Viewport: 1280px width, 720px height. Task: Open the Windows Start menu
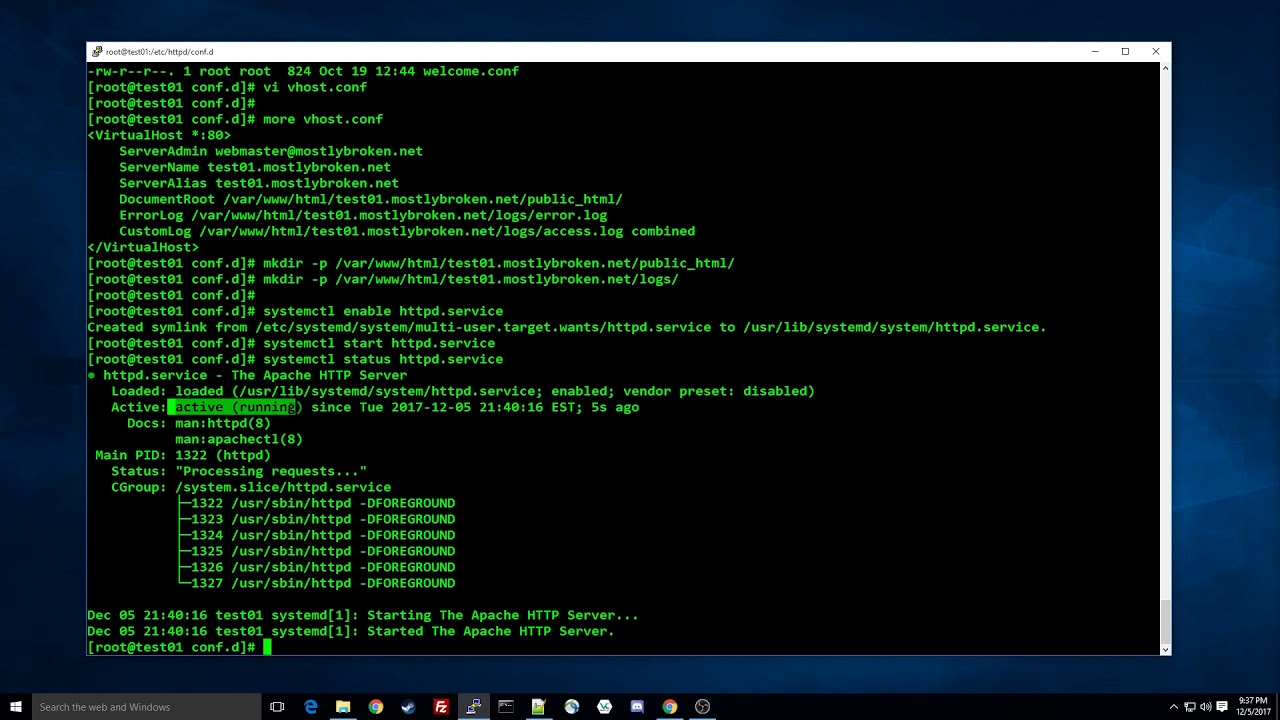tap(15, 707)
